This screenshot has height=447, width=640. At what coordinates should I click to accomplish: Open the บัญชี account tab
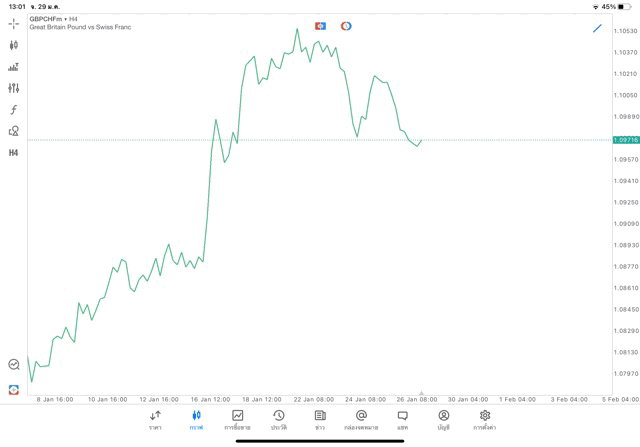[443, 420]
